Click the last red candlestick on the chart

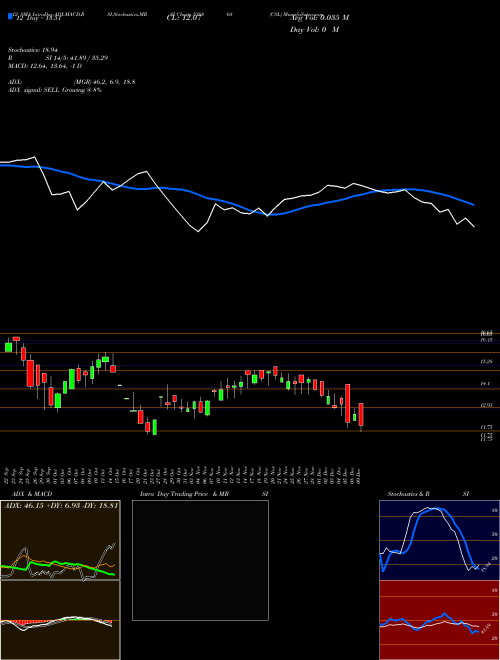click(x=361, y=415)
